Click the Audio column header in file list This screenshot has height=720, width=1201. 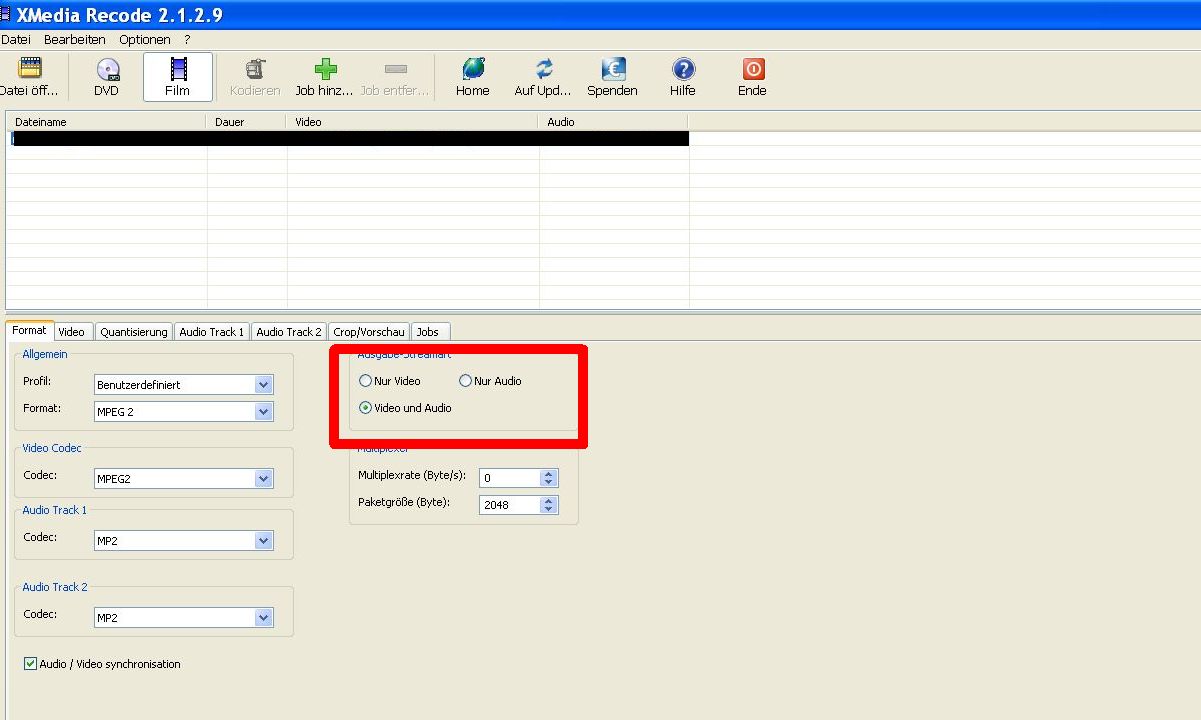tap(614, 122)
